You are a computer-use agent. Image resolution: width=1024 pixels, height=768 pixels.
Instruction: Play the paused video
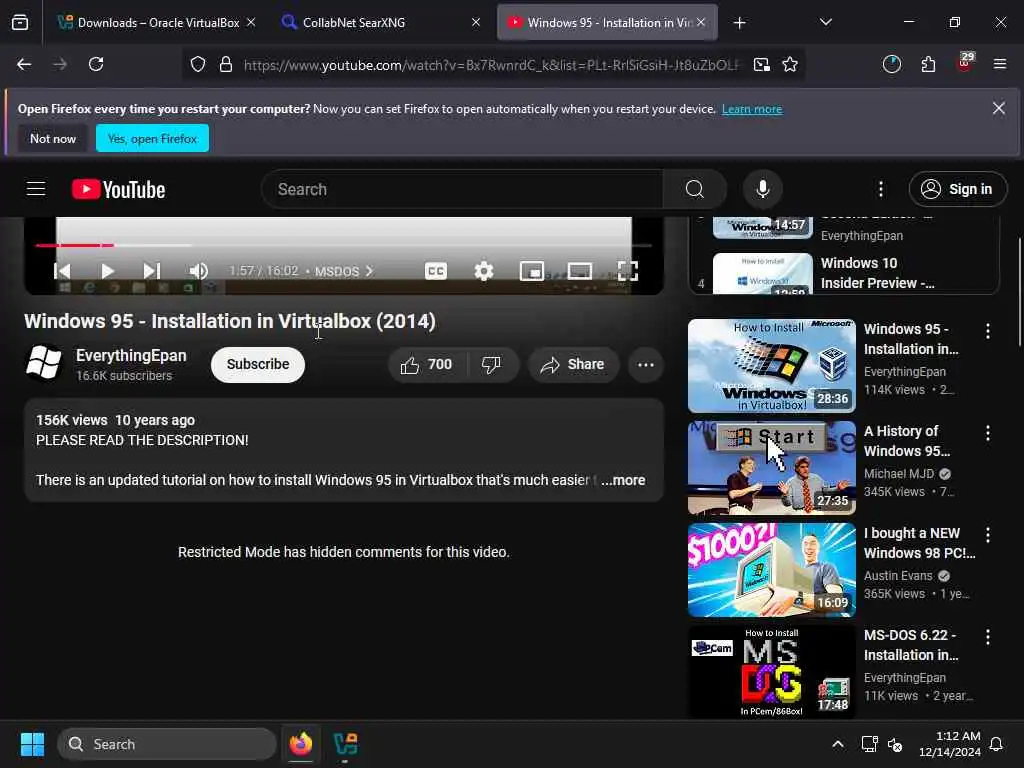pos(108,271)
